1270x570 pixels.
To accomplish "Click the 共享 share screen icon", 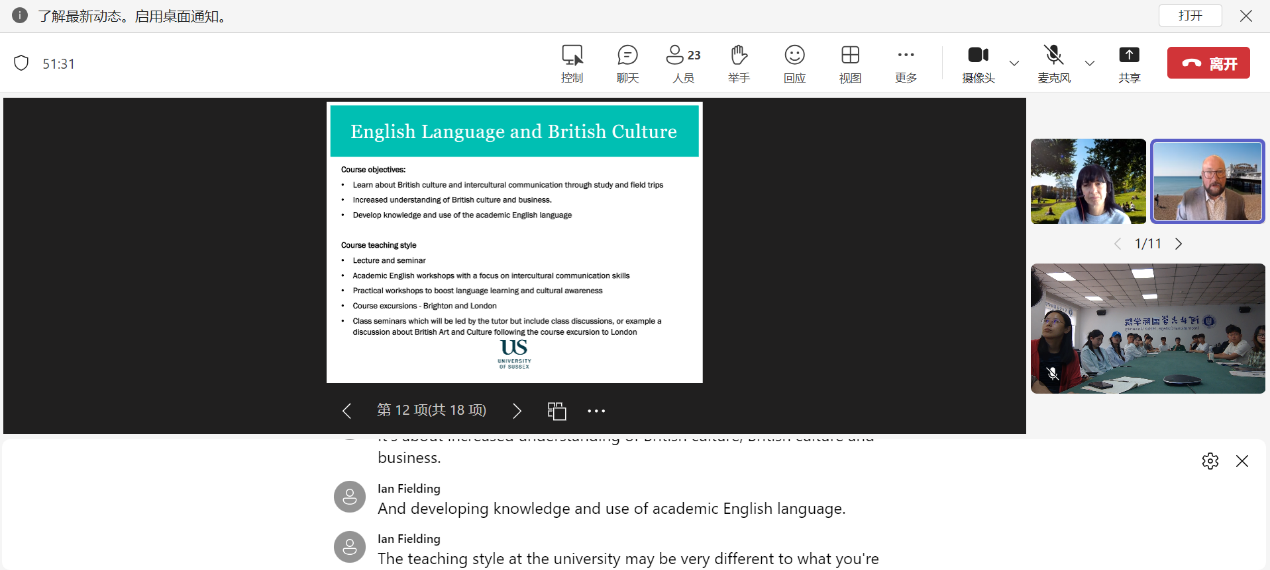I will (1129, 63).
